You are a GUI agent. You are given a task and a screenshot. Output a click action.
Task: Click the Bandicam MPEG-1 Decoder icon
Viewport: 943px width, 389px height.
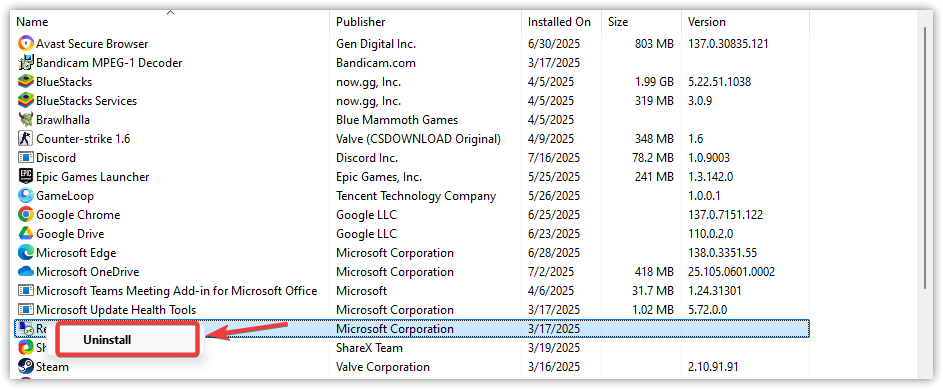tap(26, 63)
